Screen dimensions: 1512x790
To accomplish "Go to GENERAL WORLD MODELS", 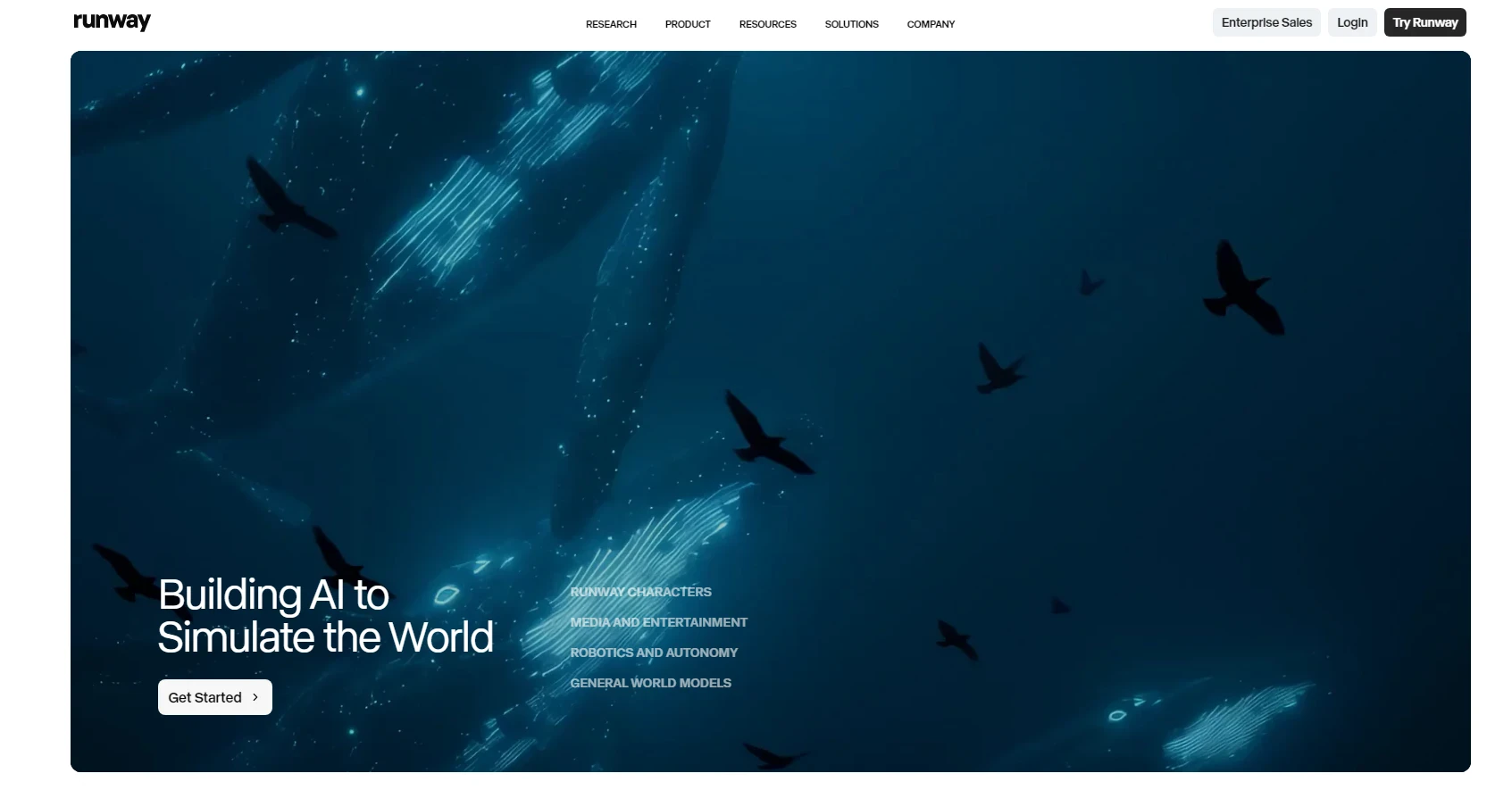I will pos(650,683).
